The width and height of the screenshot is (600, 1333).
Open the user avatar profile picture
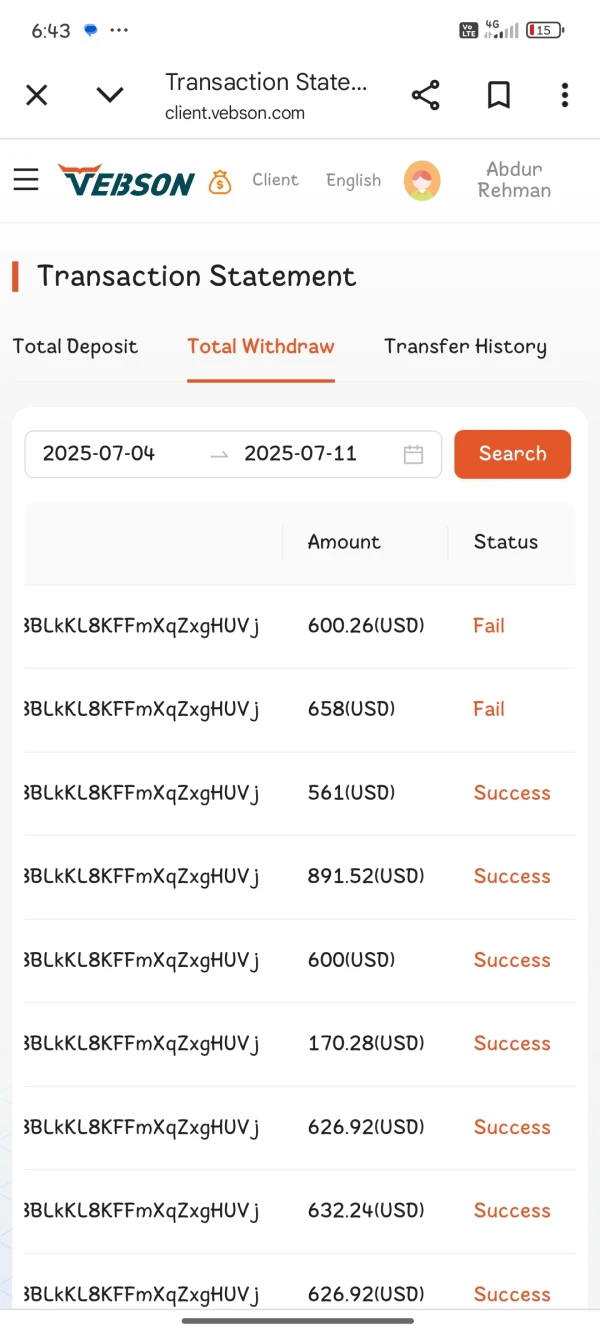coord(422,181)
